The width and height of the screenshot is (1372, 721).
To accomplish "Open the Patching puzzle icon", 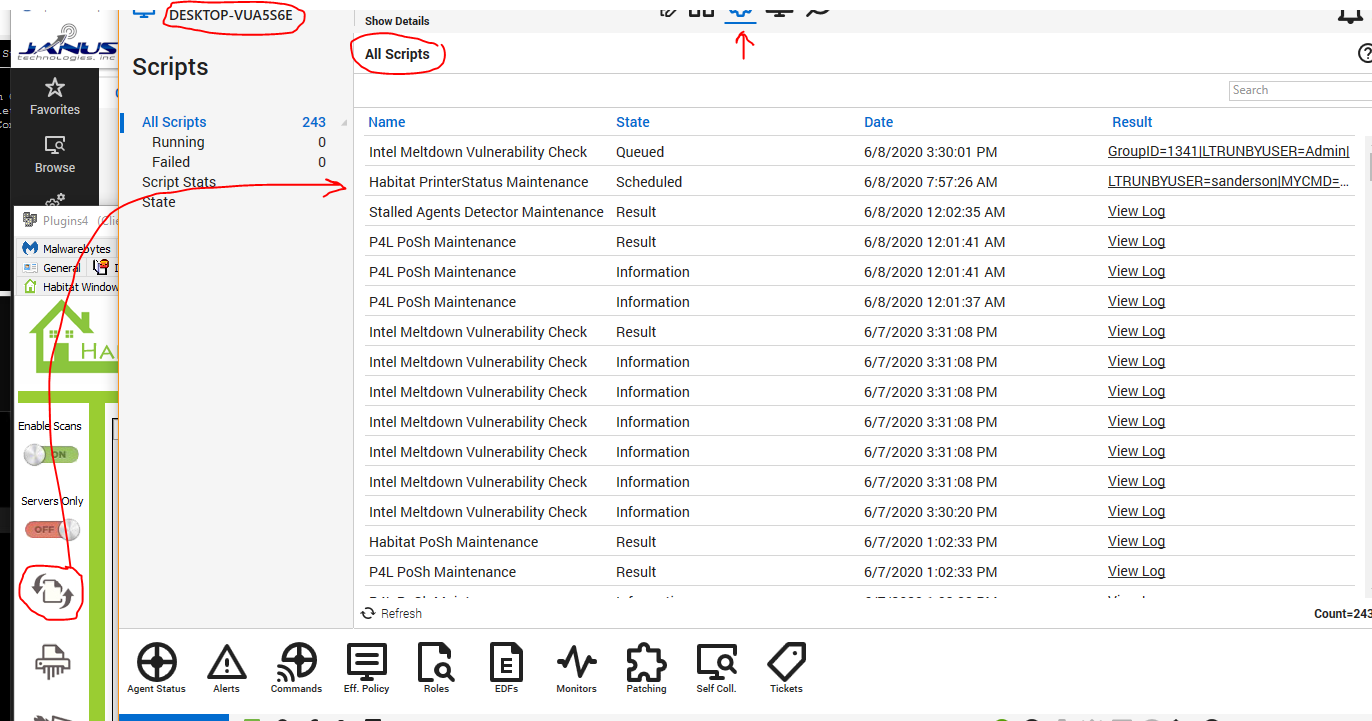I will click(x=646, y=663).
